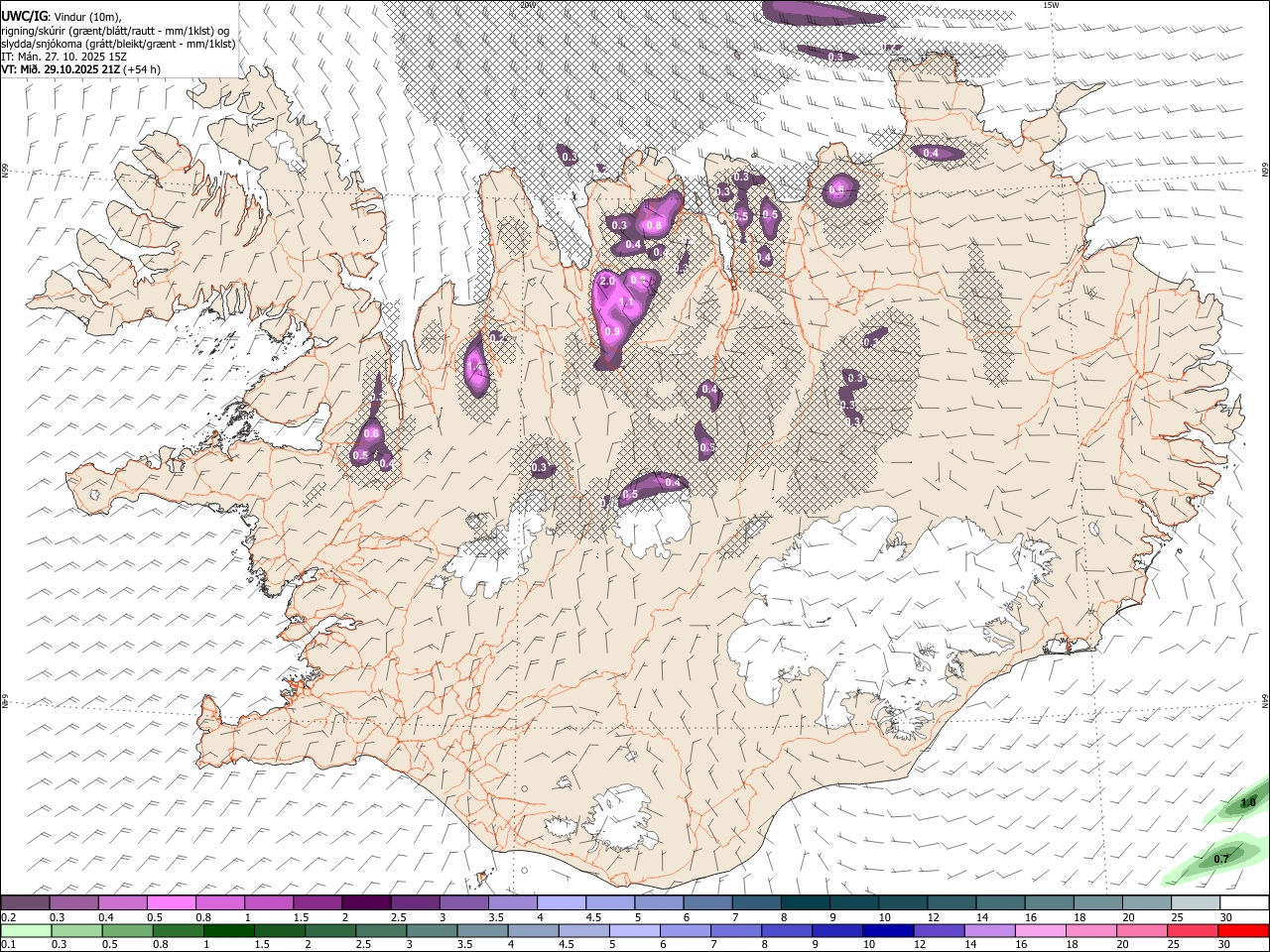Click the 'IT: Mán. 27. 10. 2025 15Z' line
Viewport: 1270px width, 952px height.
[x=63, y=57]
